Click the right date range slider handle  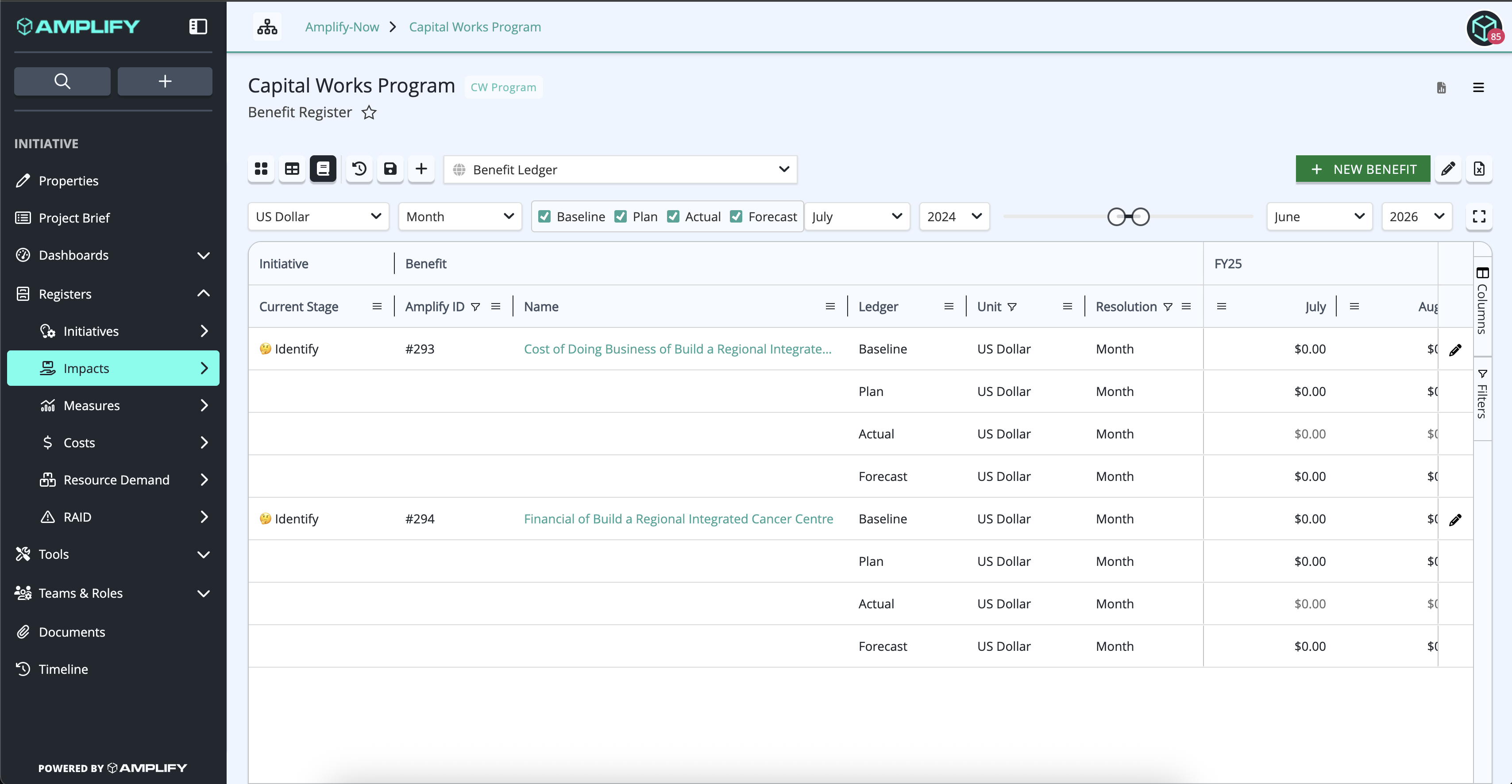(x=1140, y=216)
